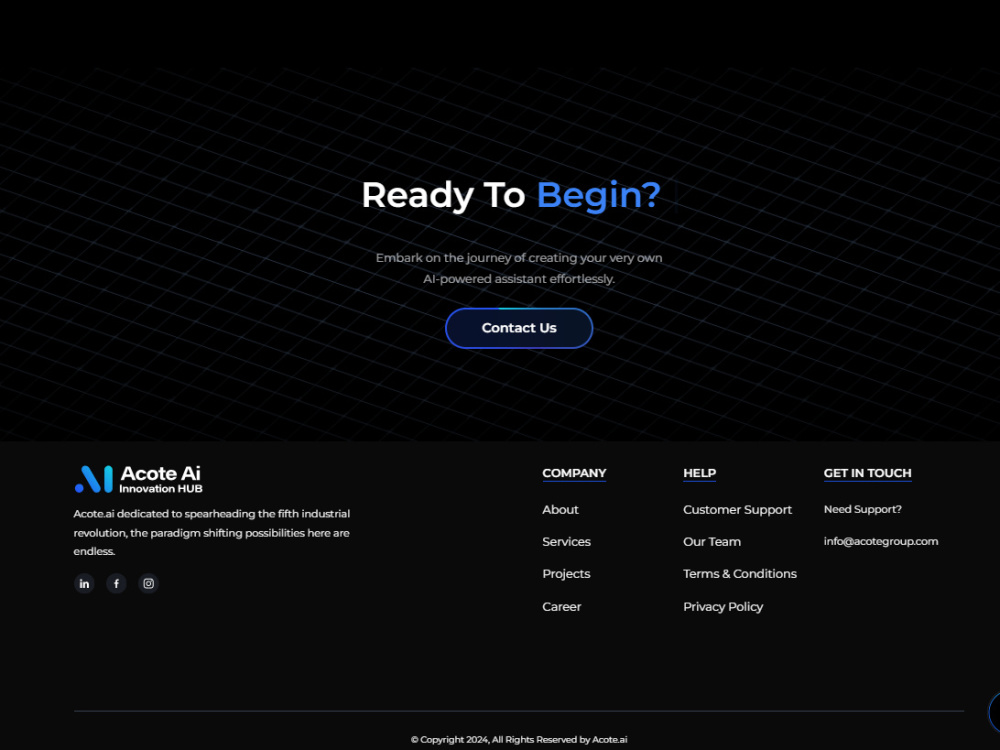The width and height of the screenshot is (1000, 750).
Task: Open the Instagram social icon
Action: coord(149,584)
